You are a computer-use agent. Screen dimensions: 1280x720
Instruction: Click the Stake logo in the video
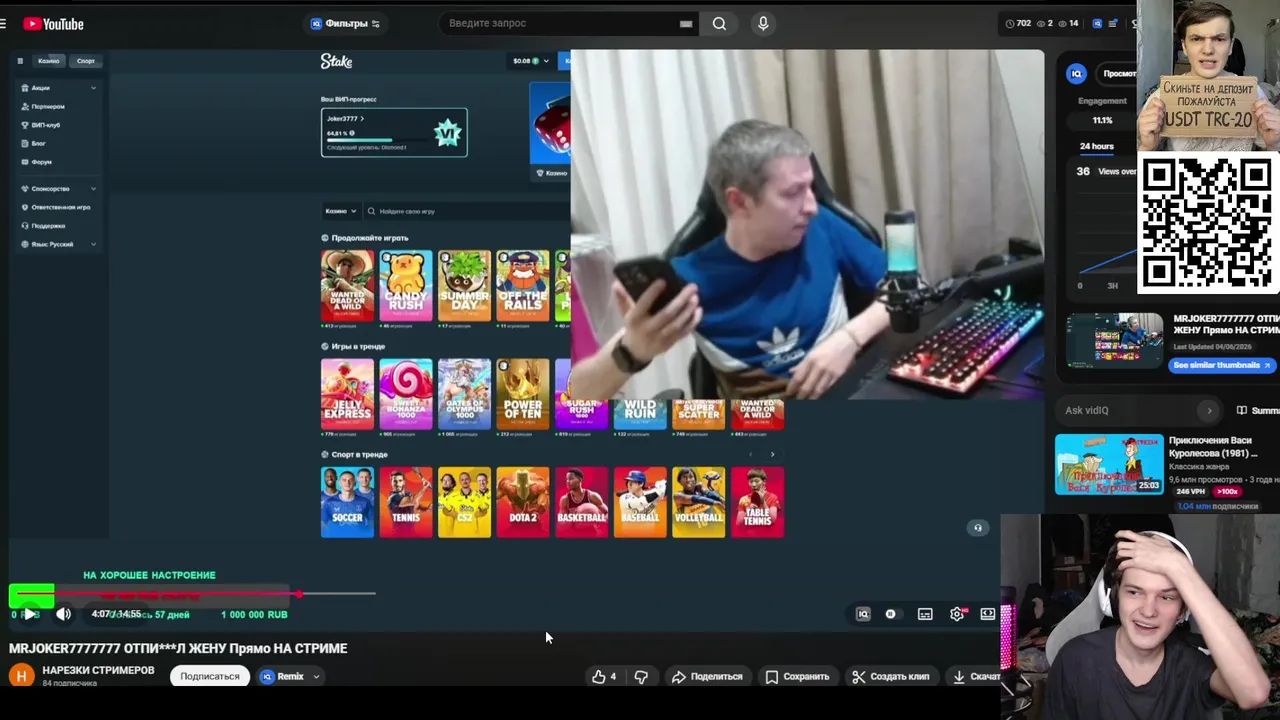[x=336, y=61]
